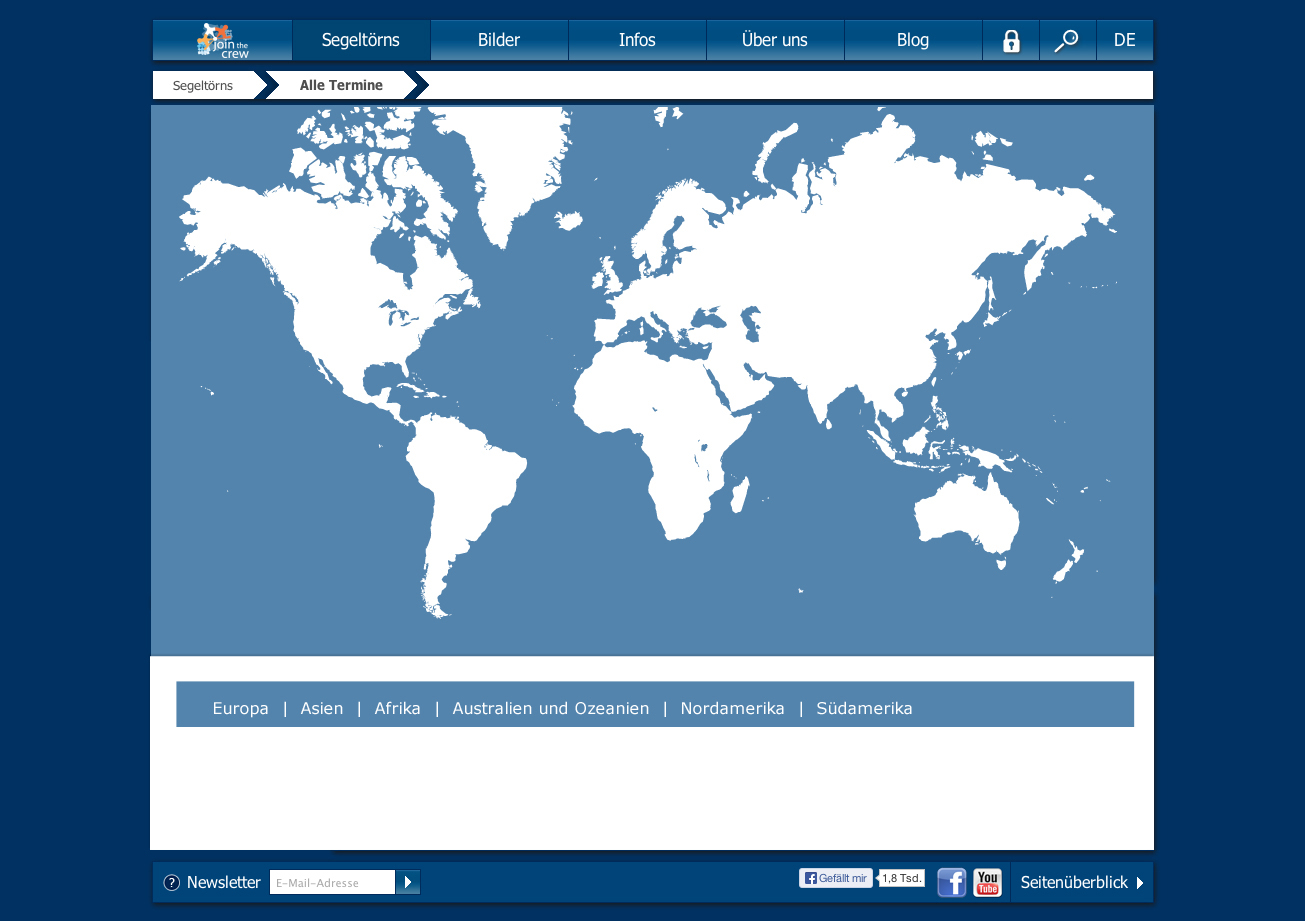
Task: Open the Segeltörns menu
Action: click(361, 40)
